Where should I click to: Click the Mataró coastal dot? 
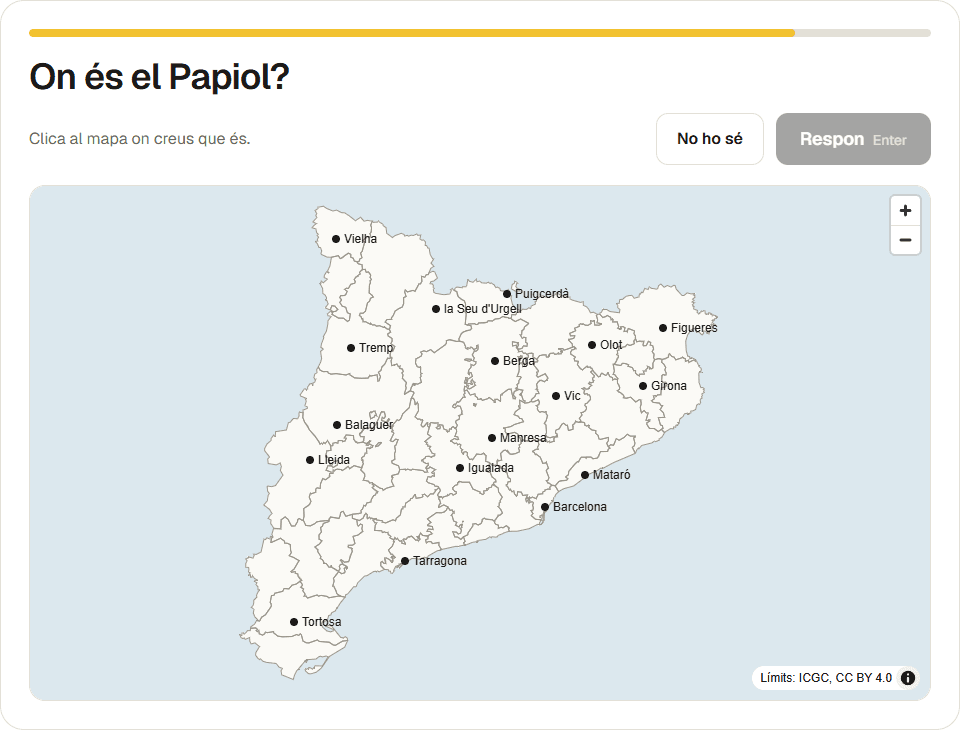pyautogui.click(x=585, y=475)
